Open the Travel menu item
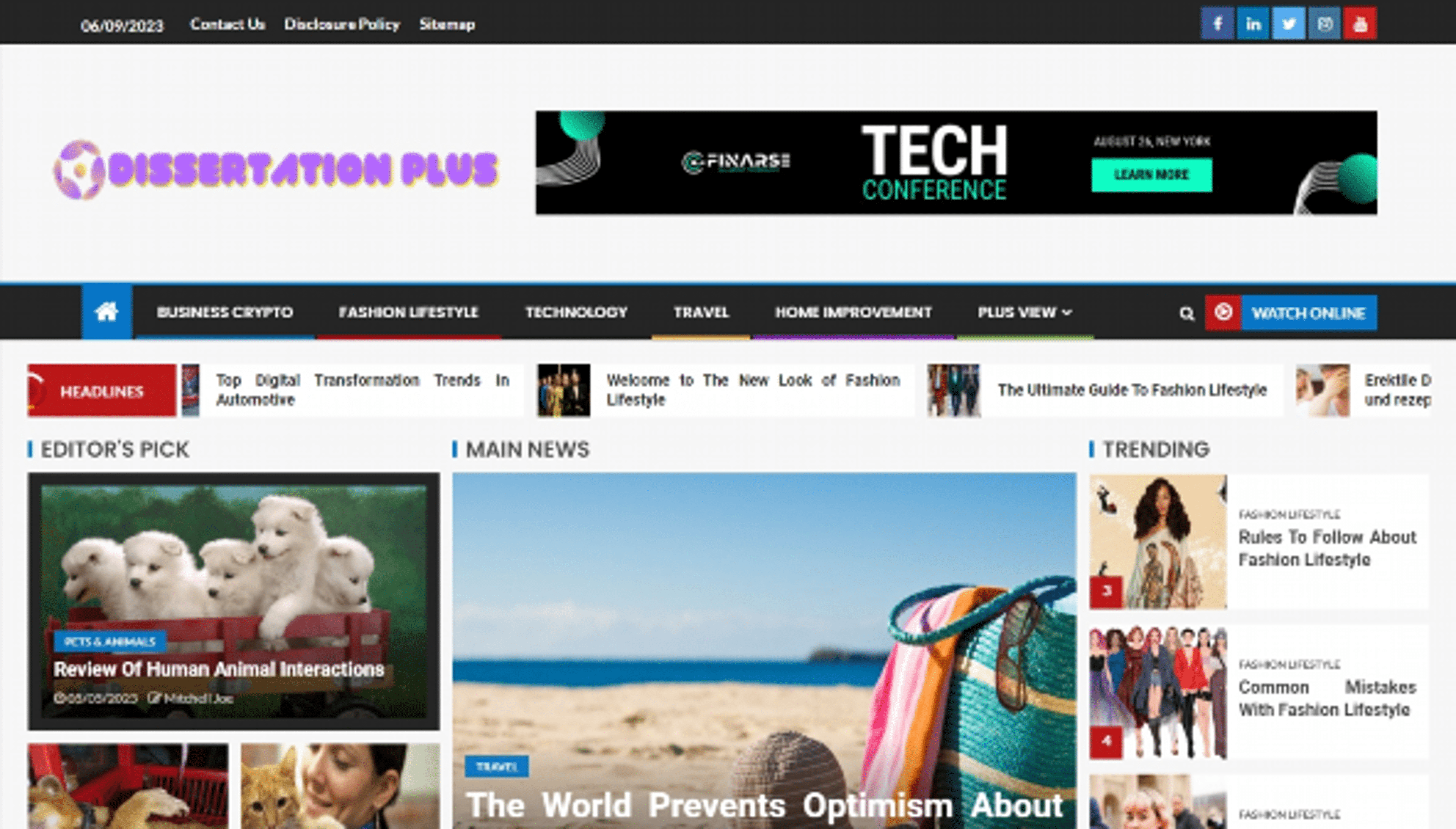This screenshot has height=829, width=1456. point(701,312)
